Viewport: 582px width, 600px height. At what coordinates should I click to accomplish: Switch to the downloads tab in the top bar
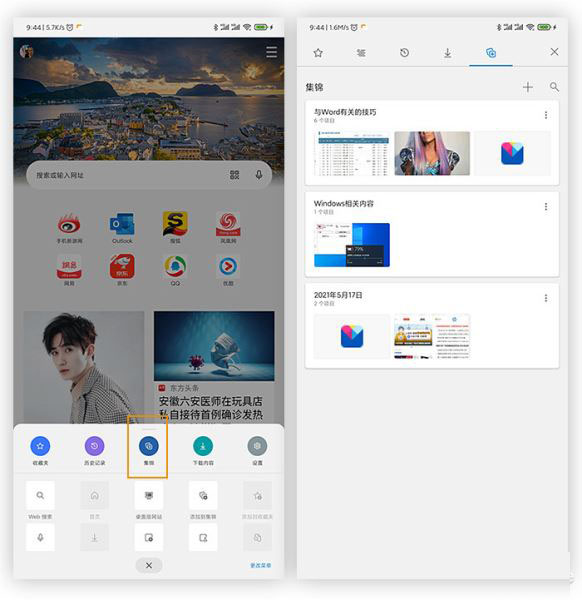(x=447, y=53)
